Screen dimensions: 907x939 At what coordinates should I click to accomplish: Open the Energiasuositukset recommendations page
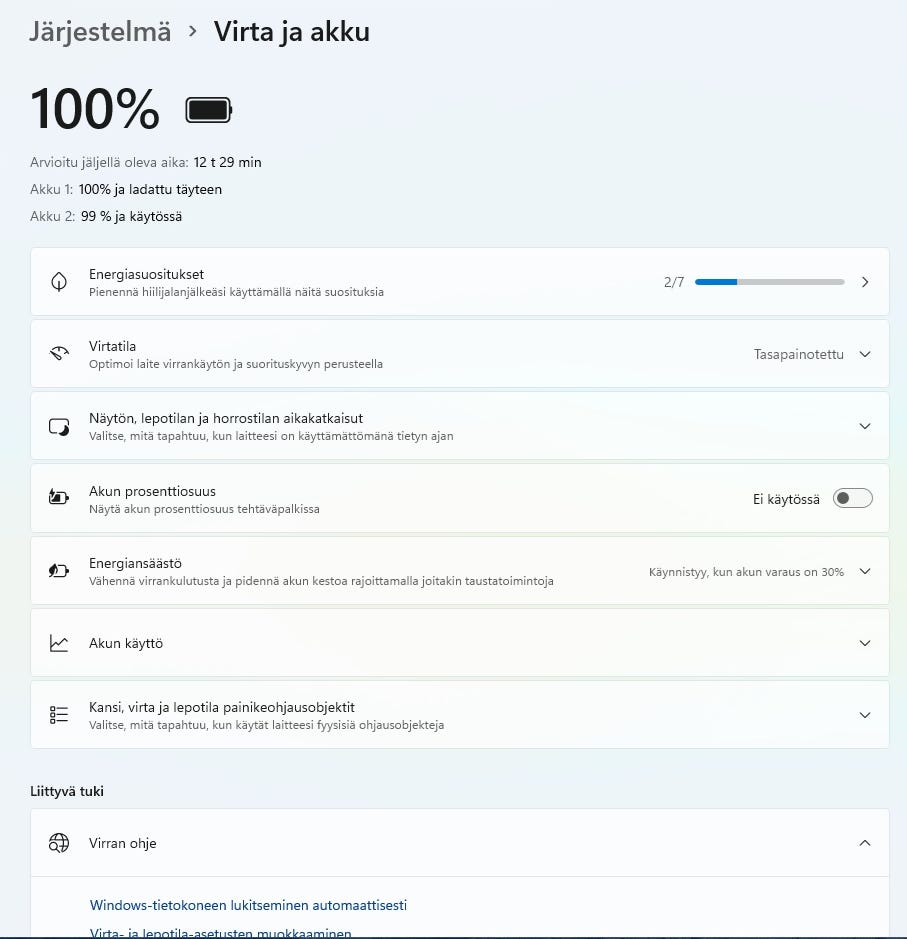pos(865,282)
